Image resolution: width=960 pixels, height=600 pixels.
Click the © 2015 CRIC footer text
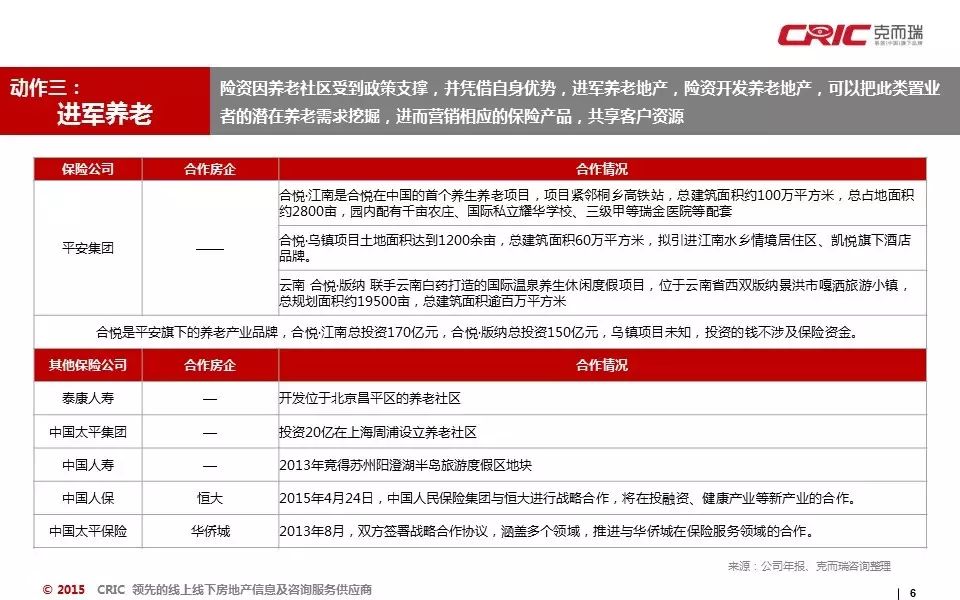tap(207, 590)
